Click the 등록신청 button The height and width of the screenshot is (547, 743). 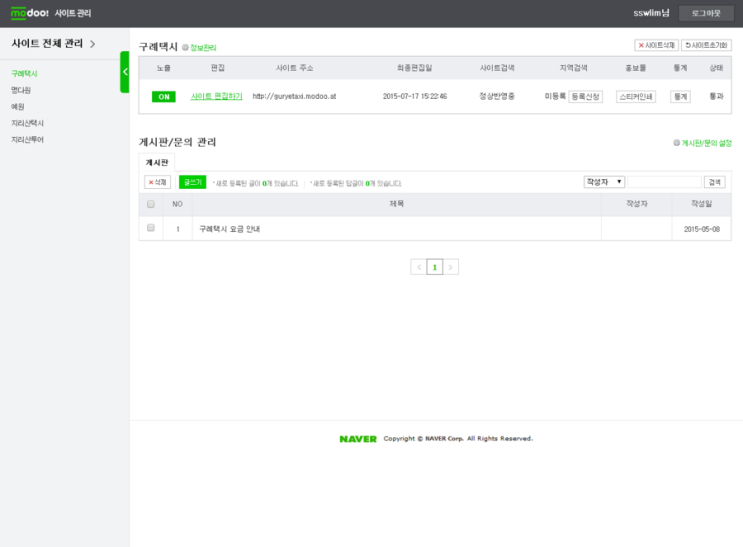(x=585, y=97)
